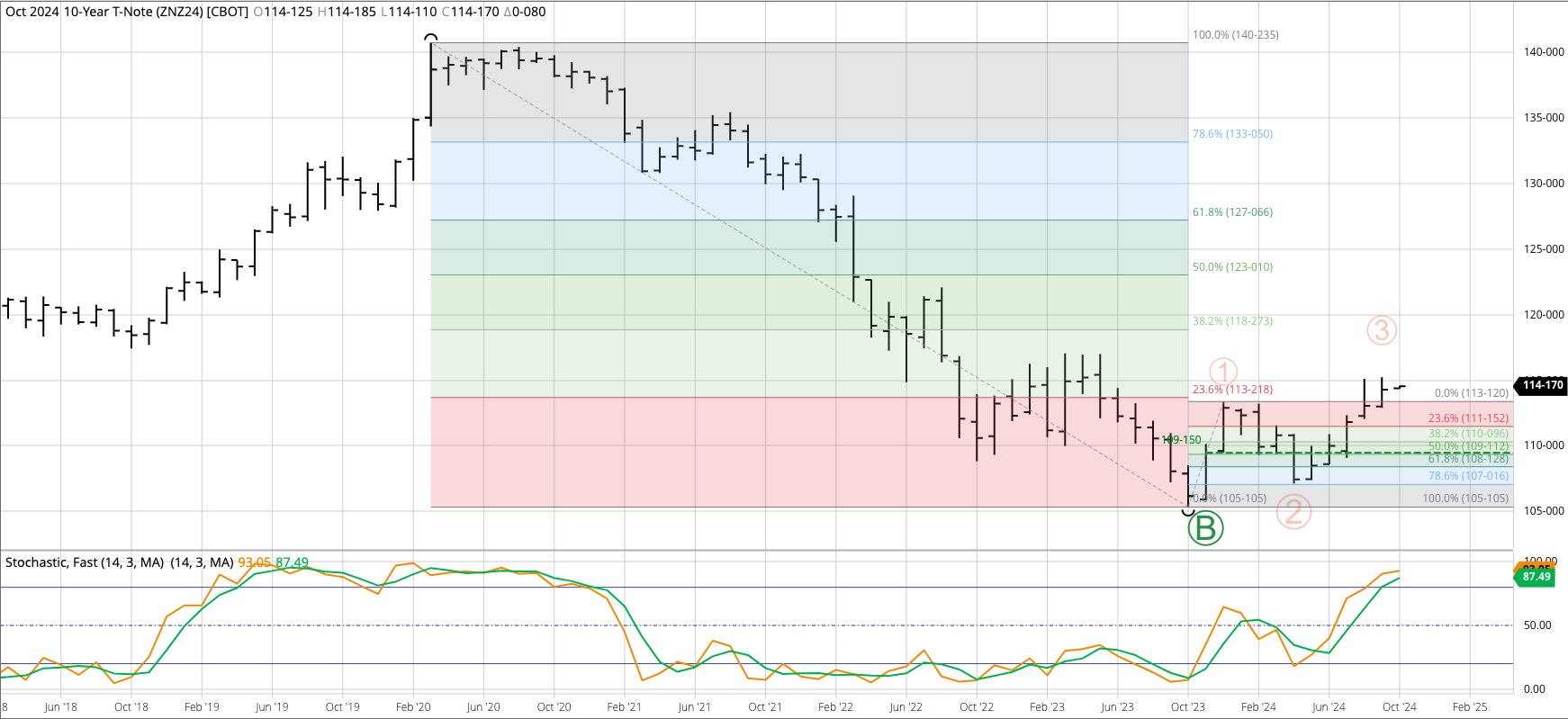Select the 78.6% (133-050) retracement label

(x=1232, y=134)
